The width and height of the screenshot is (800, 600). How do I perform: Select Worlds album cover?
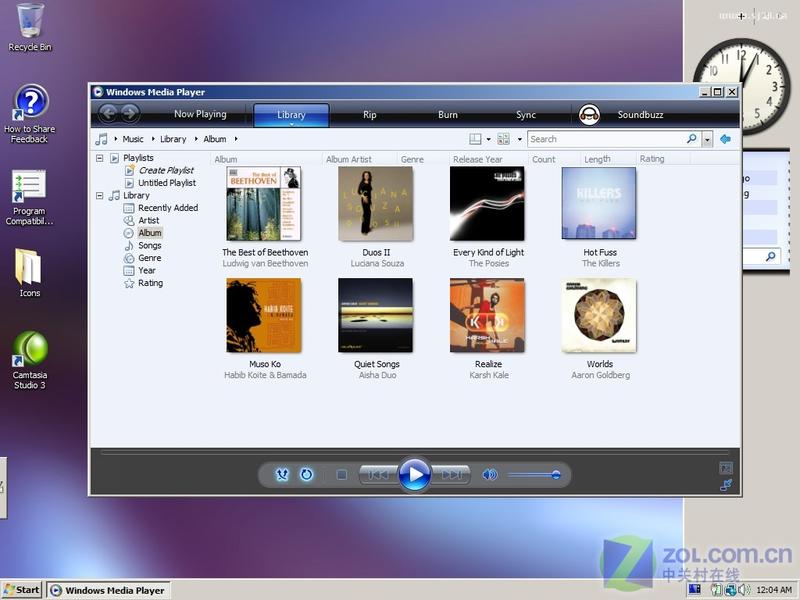point(599,315)
